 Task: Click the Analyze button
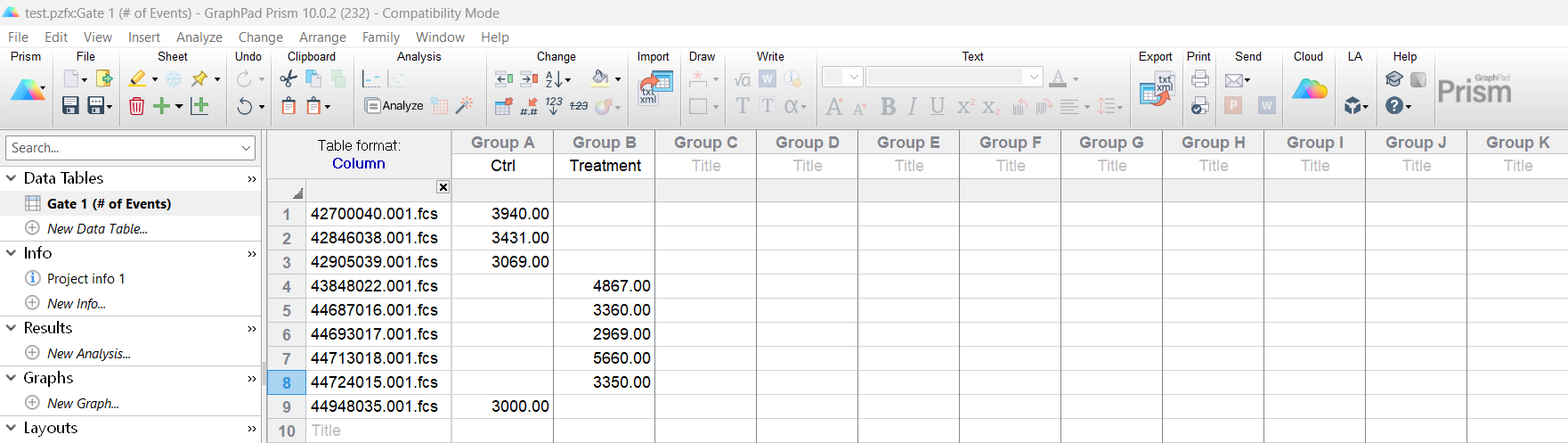click(394, 106)
